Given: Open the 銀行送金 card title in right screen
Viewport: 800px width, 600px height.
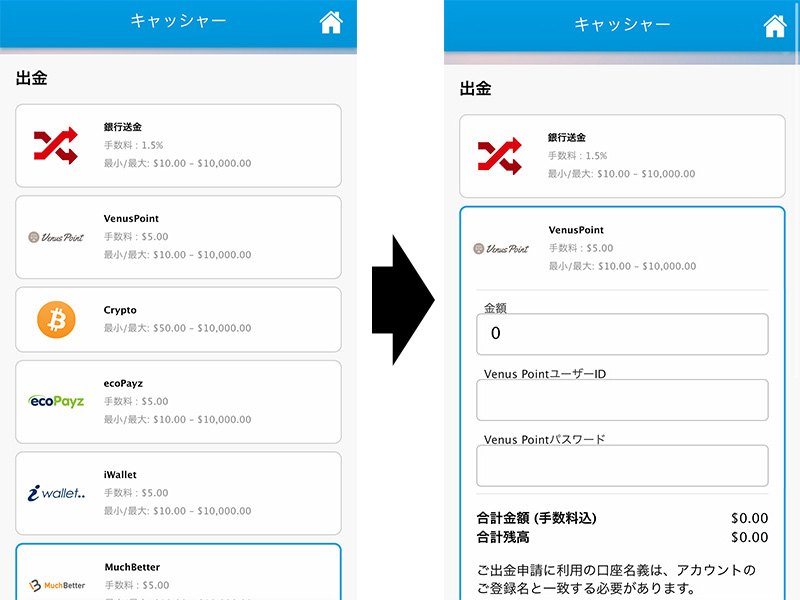Looking at the screenshot, I should (x=567, y=138).
